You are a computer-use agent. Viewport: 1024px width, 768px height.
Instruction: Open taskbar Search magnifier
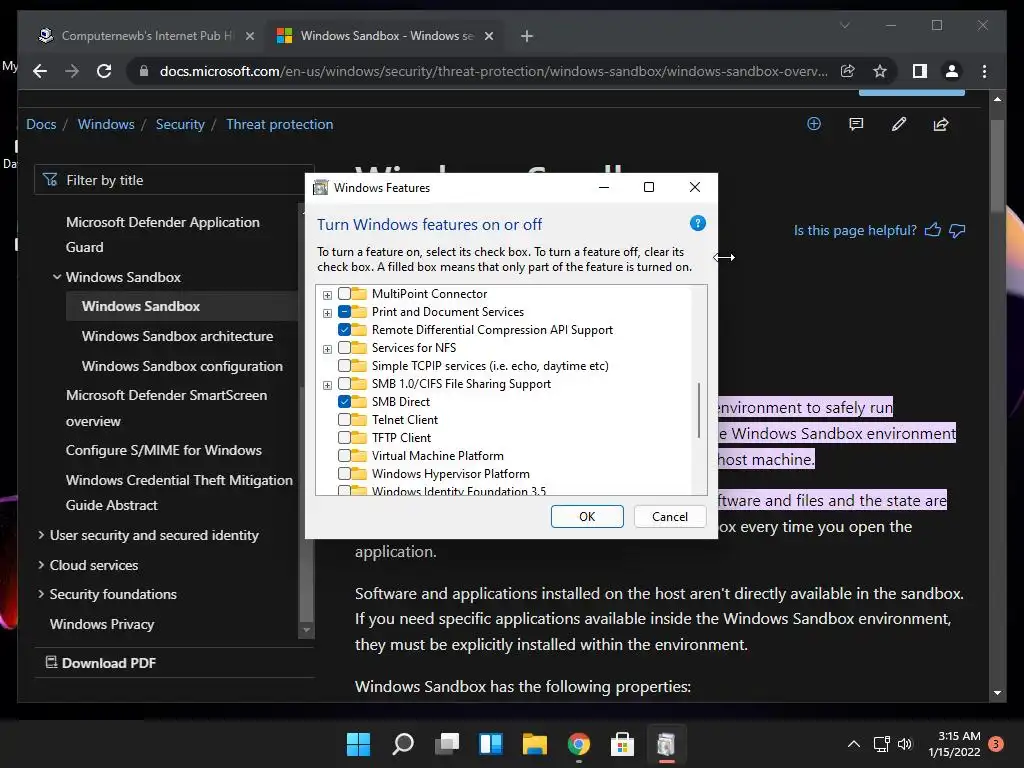402,744
